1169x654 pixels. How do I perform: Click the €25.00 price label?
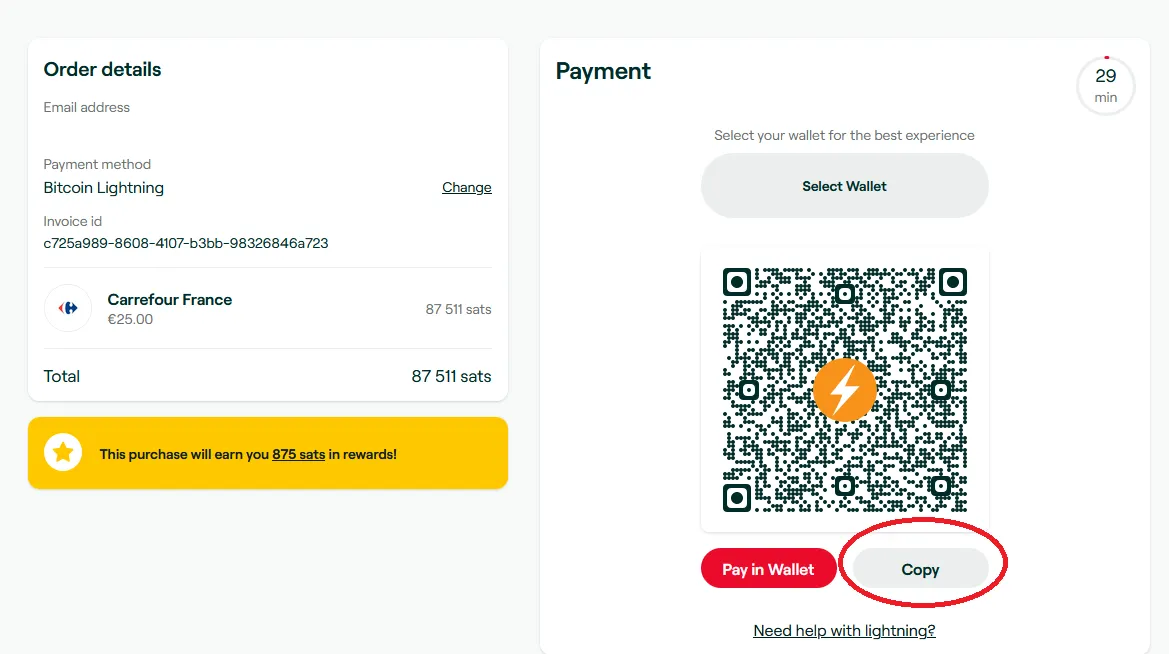130,319
